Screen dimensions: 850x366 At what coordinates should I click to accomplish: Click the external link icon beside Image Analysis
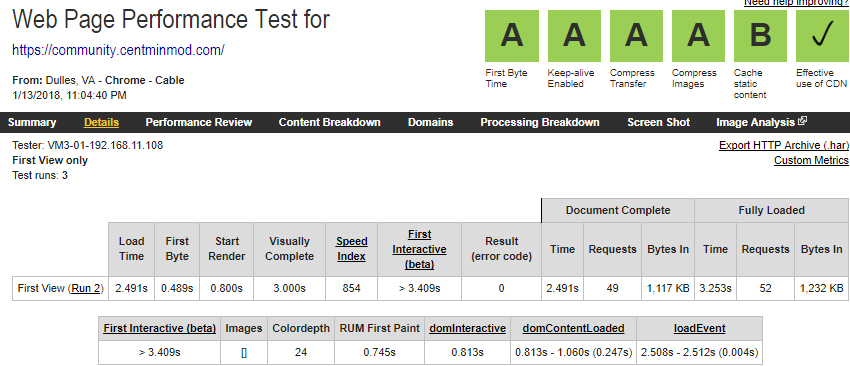(x=803, y=121)
